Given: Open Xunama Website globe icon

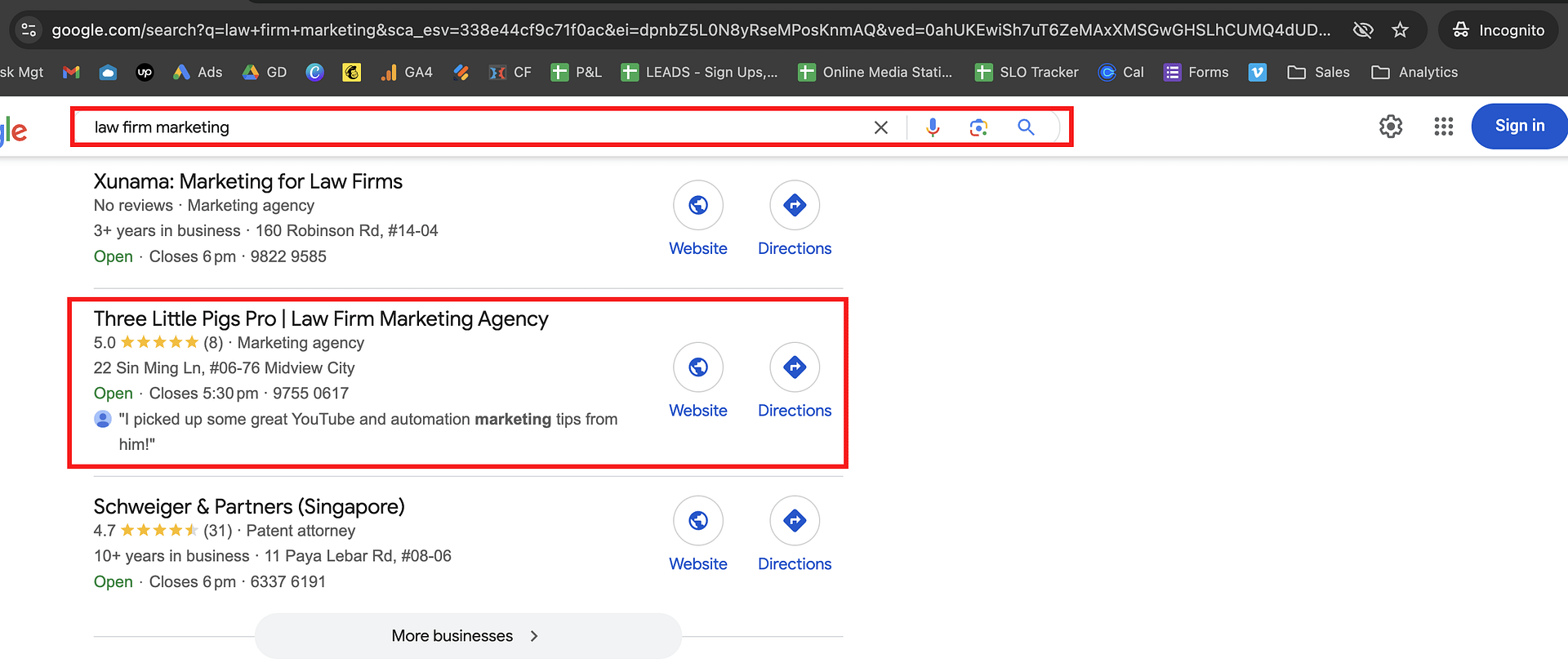Looking at the screenshot, I should [697, 205].
